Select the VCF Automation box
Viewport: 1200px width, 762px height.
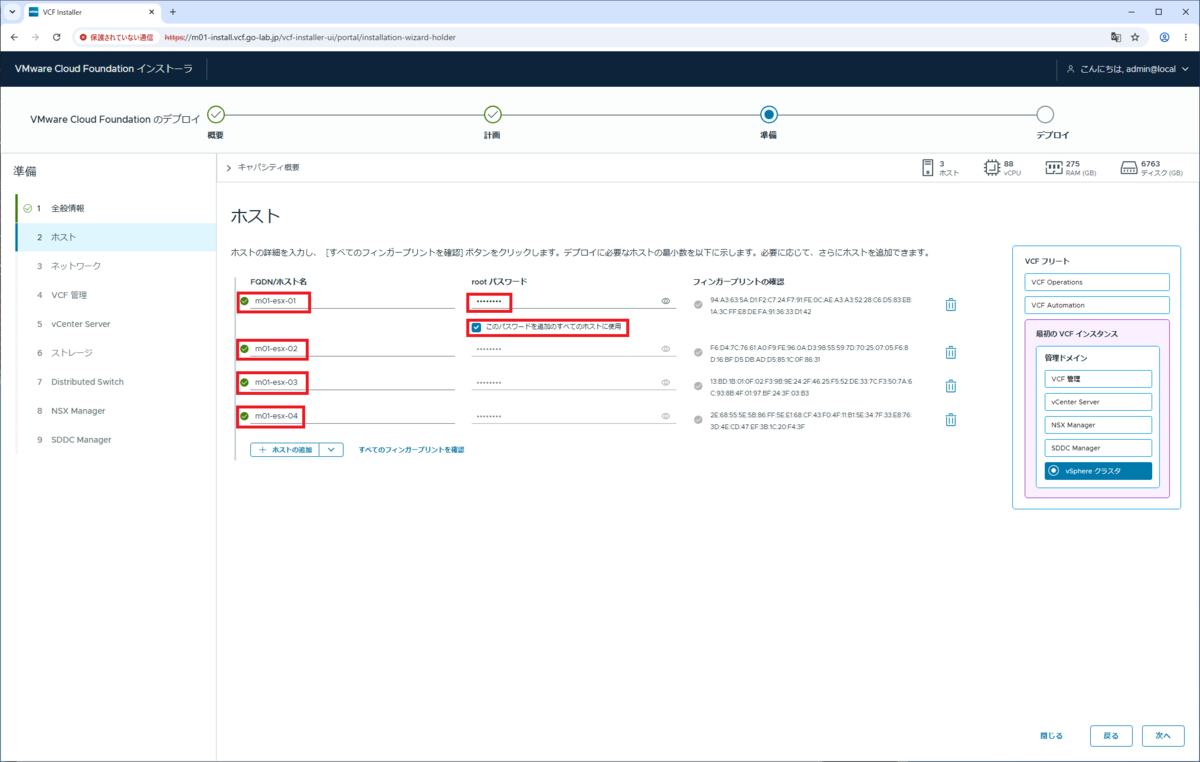pos(1097,305)
